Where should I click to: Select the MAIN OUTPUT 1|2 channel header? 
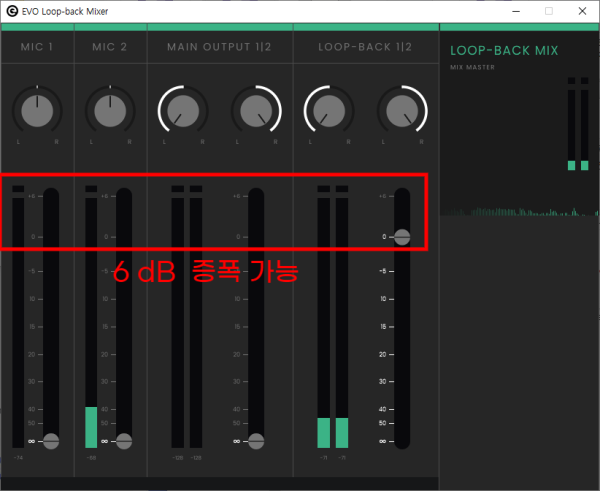(x=220, y=47)
